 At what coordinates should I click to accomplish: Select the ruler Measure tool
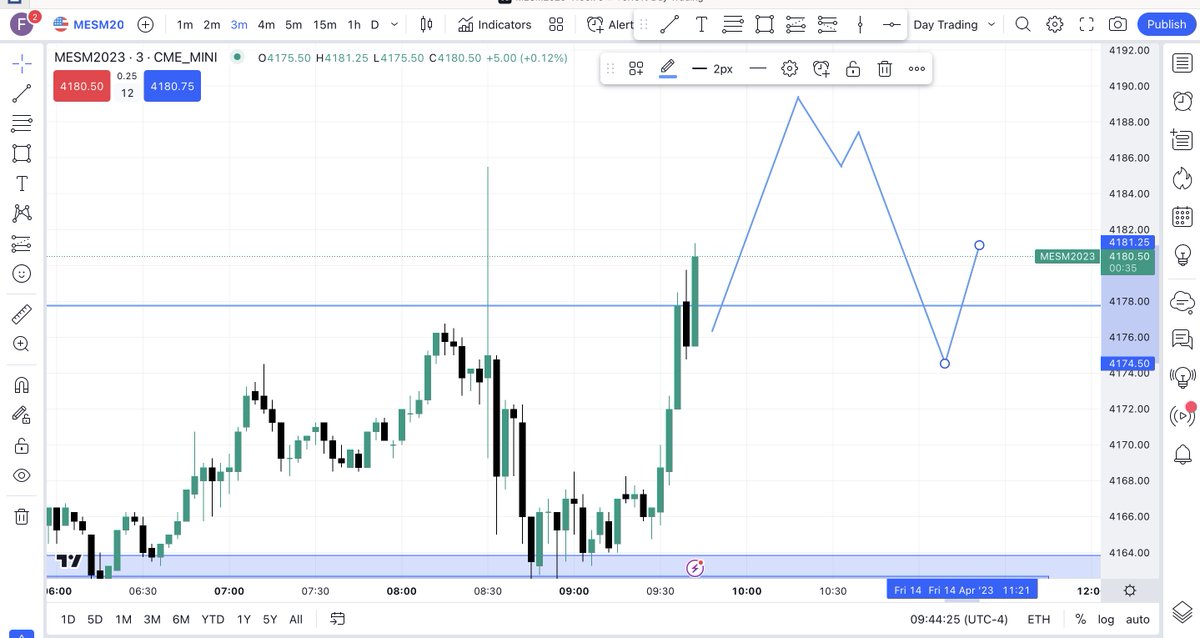click(22, 315)
